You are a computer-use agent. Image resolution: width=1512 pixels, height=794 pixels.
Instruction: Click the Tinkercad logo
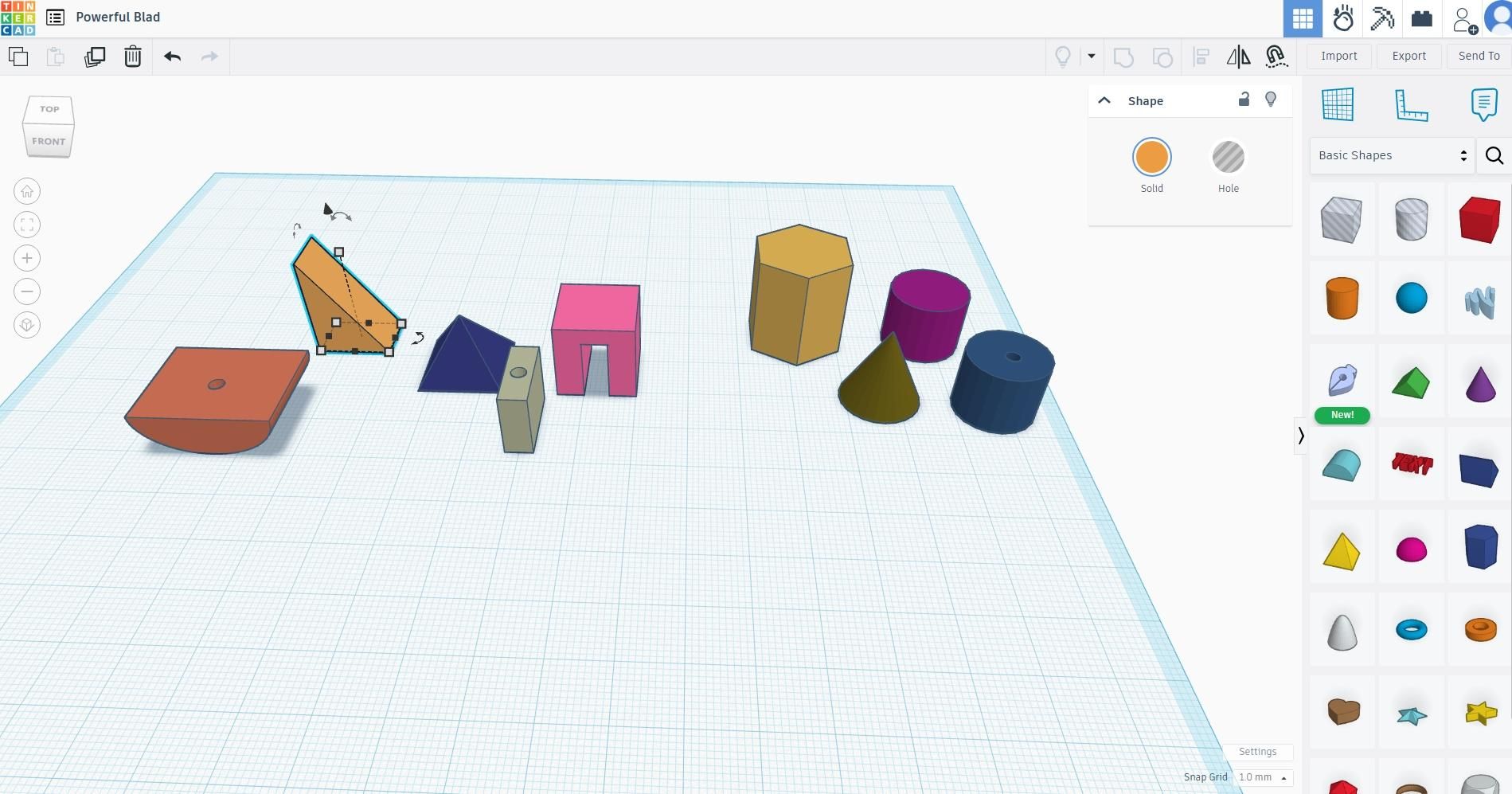(18, 18)
